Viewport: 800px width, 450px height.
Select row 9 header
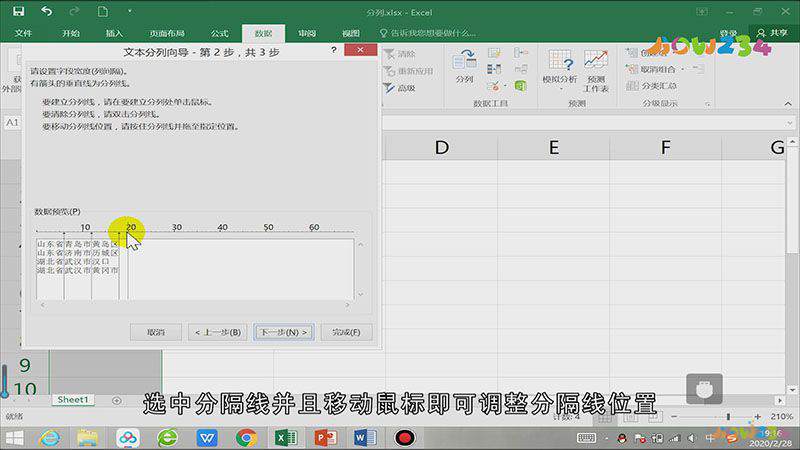[x=24, y=365]
